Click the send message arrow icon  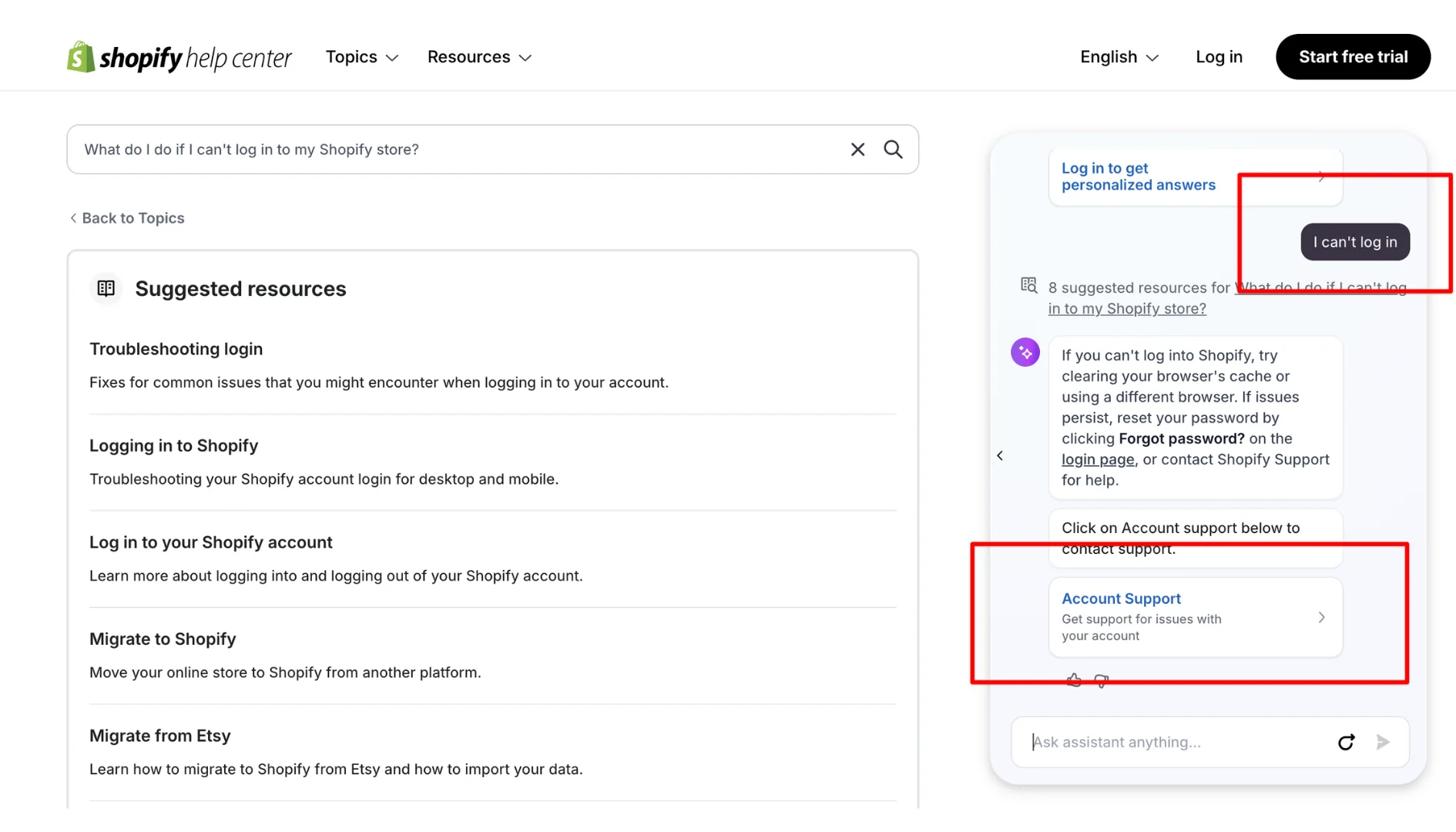1383,742
